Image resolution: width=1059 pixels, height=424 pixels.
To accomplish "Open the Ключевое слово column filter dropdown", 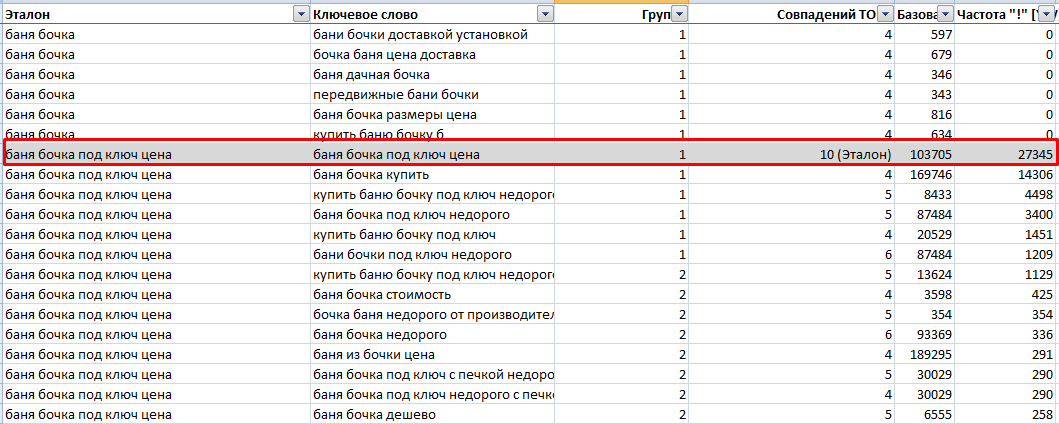I will point(543,15).
